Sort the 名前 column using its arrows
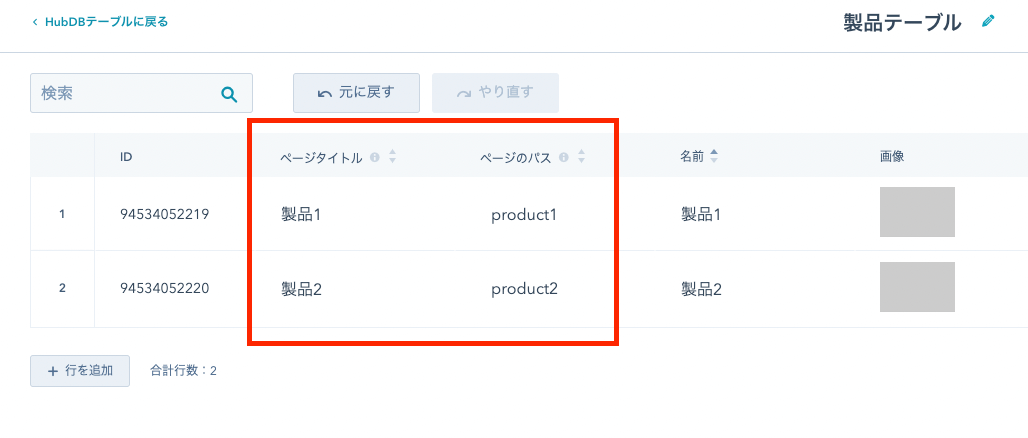1028x438 pixels. pos(714,157)
